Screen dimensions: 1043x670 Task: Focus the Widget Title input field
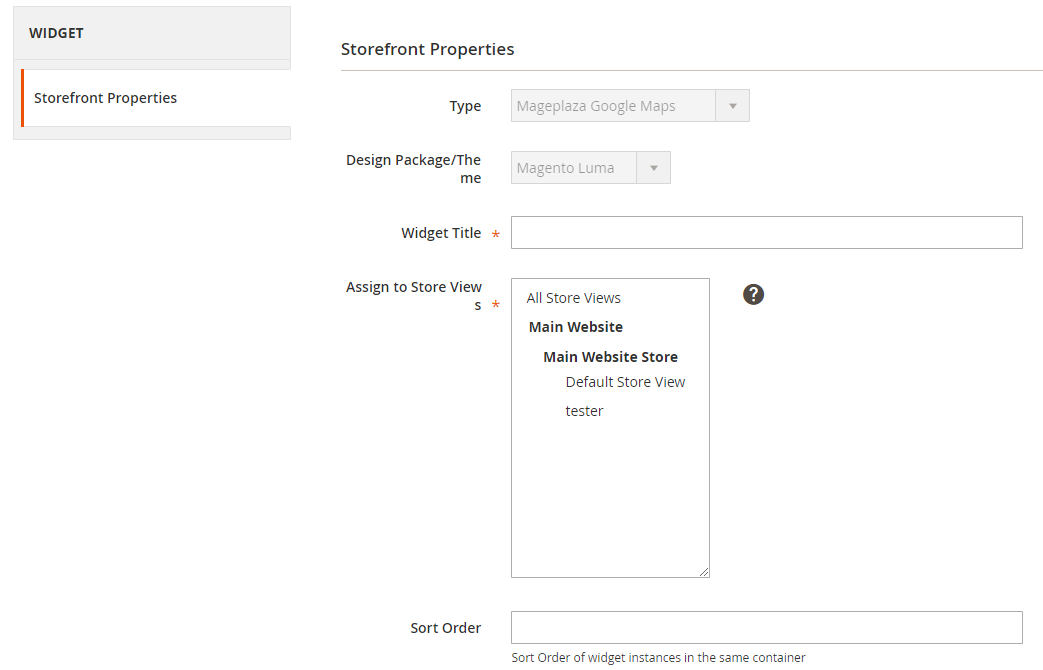coord(766,232)
